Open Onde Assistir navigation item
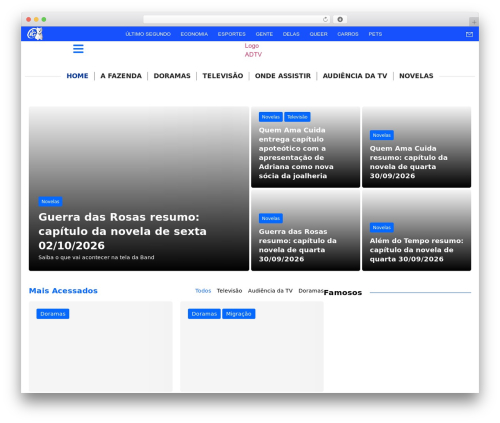 (x=283, y=76)
